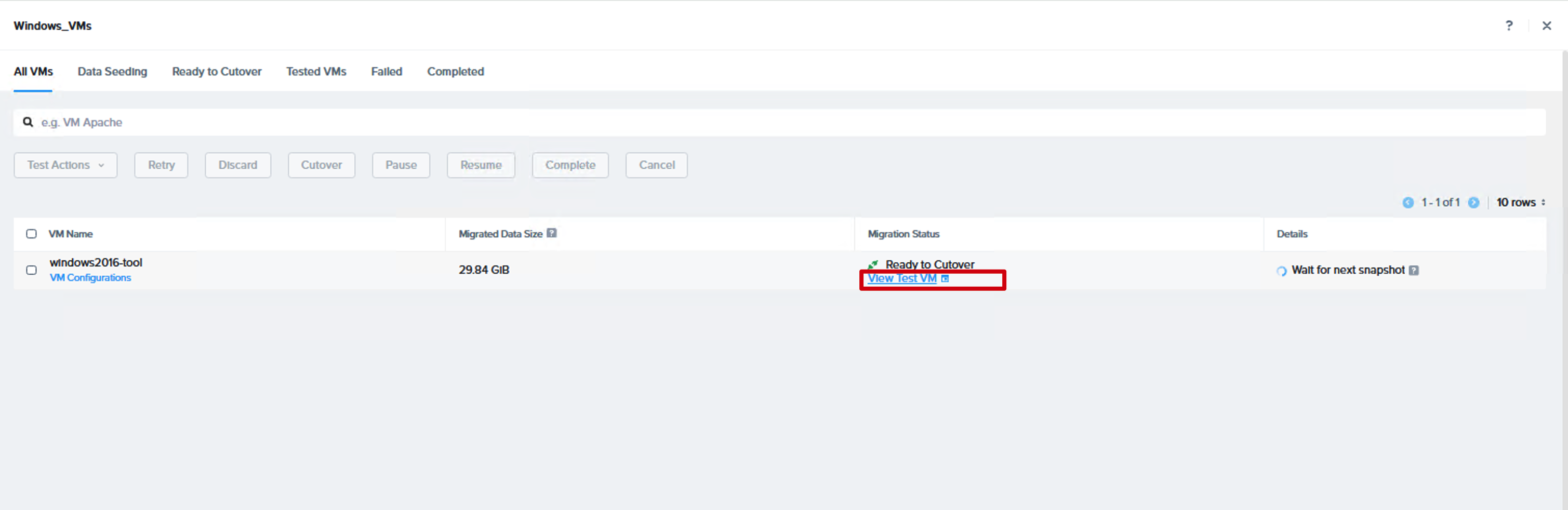1568x510 pixels.
Task: Click the Migrated Data Size info icon
Action: (x=551, y=233)
